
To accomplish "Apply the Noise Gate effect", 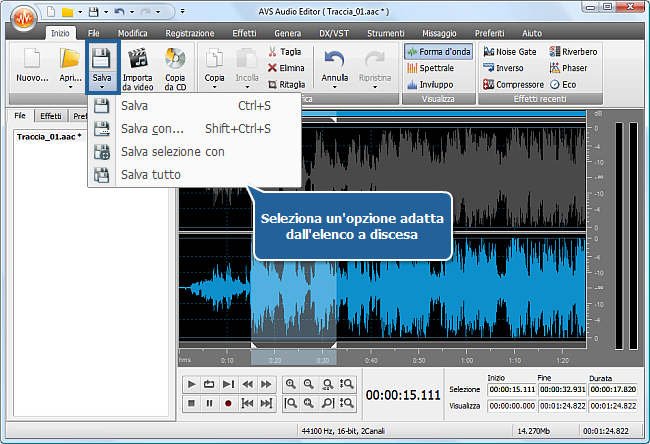I will (x=510, y=52).
